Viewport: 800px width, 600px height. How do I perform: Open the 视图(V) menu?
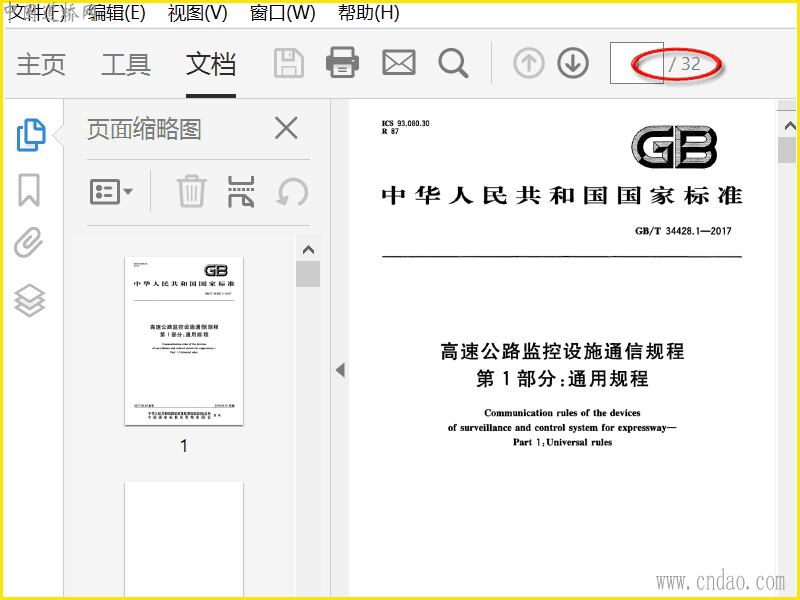(197, 13)
